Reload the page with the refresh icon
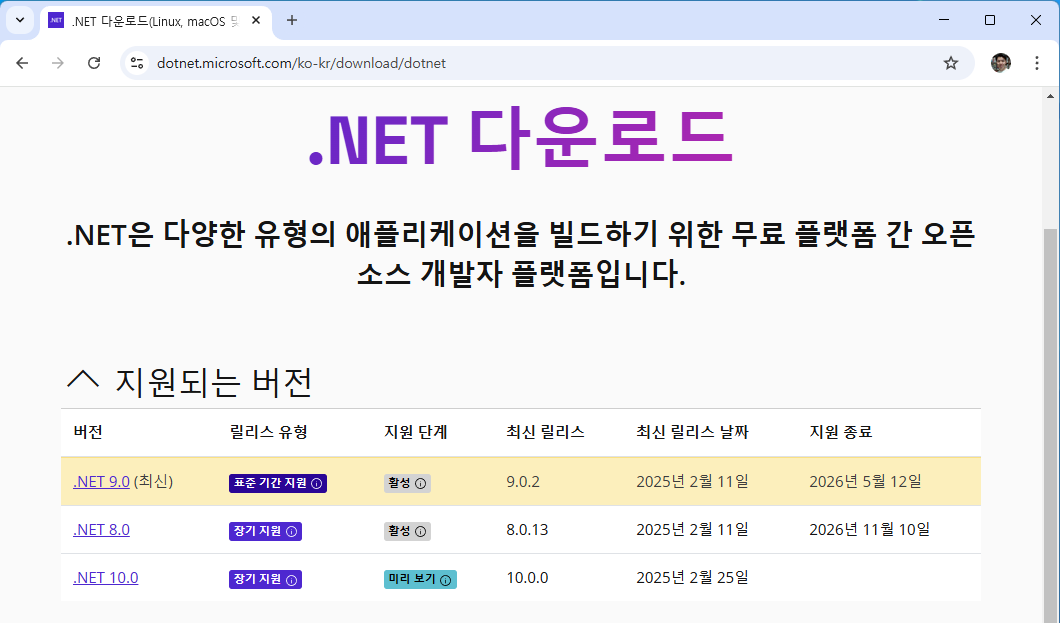The width and height of the screenshot is (1060, 623). [94, 62]
